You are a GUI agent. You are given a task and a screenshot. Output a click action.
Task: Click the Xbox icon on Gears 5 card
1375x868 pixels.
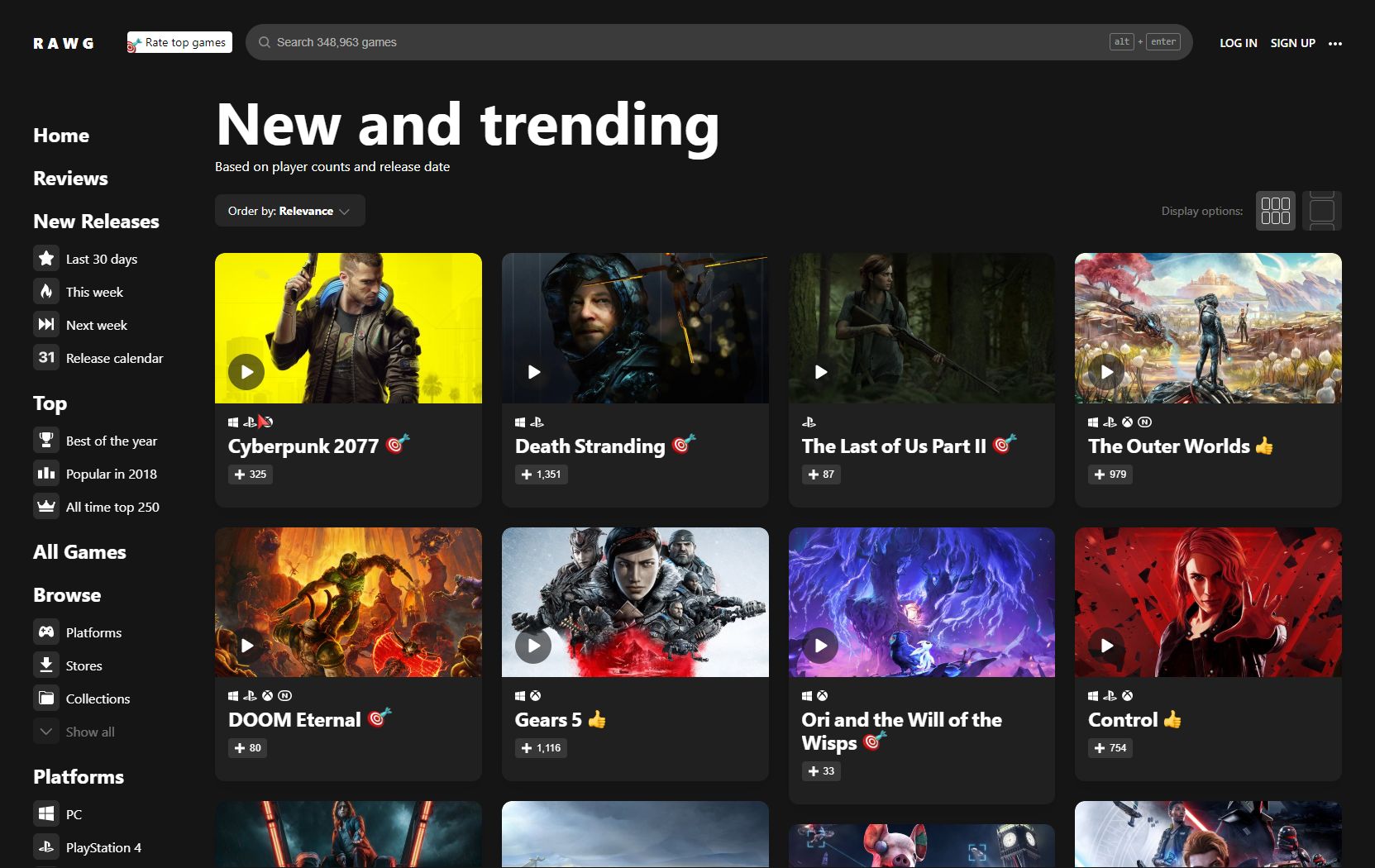pyautogui.click(x=536, y=696)
